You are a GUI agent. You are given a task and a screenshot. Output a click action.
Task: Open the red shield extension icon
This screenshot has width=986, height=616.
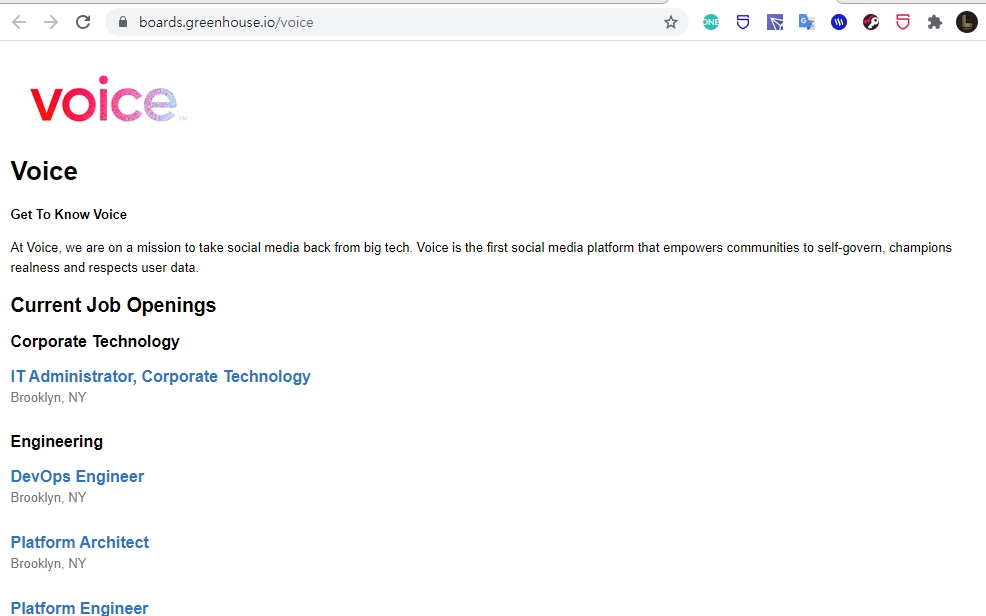pyautogui.click(x=903, y=23)
